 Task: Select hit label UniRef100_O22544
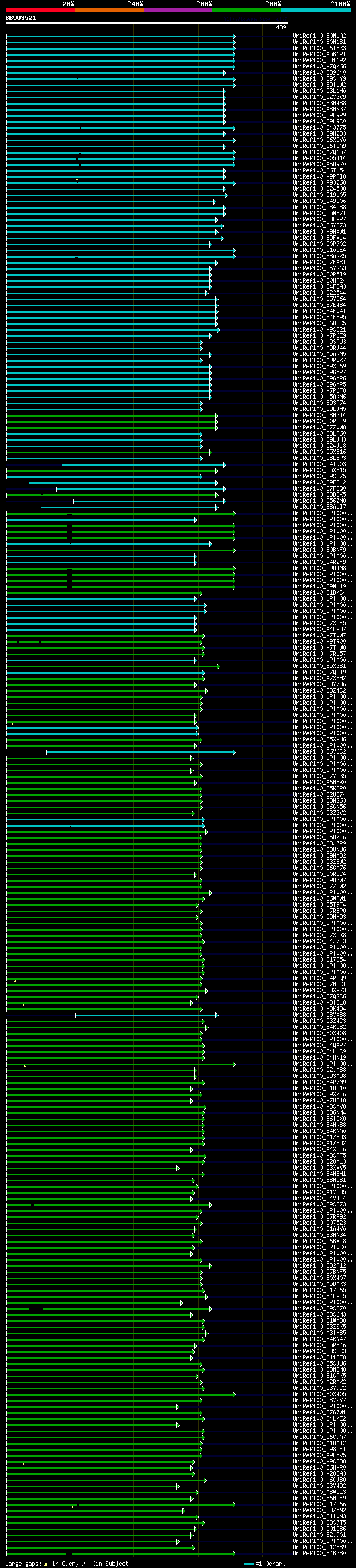[x=319, y=293]
